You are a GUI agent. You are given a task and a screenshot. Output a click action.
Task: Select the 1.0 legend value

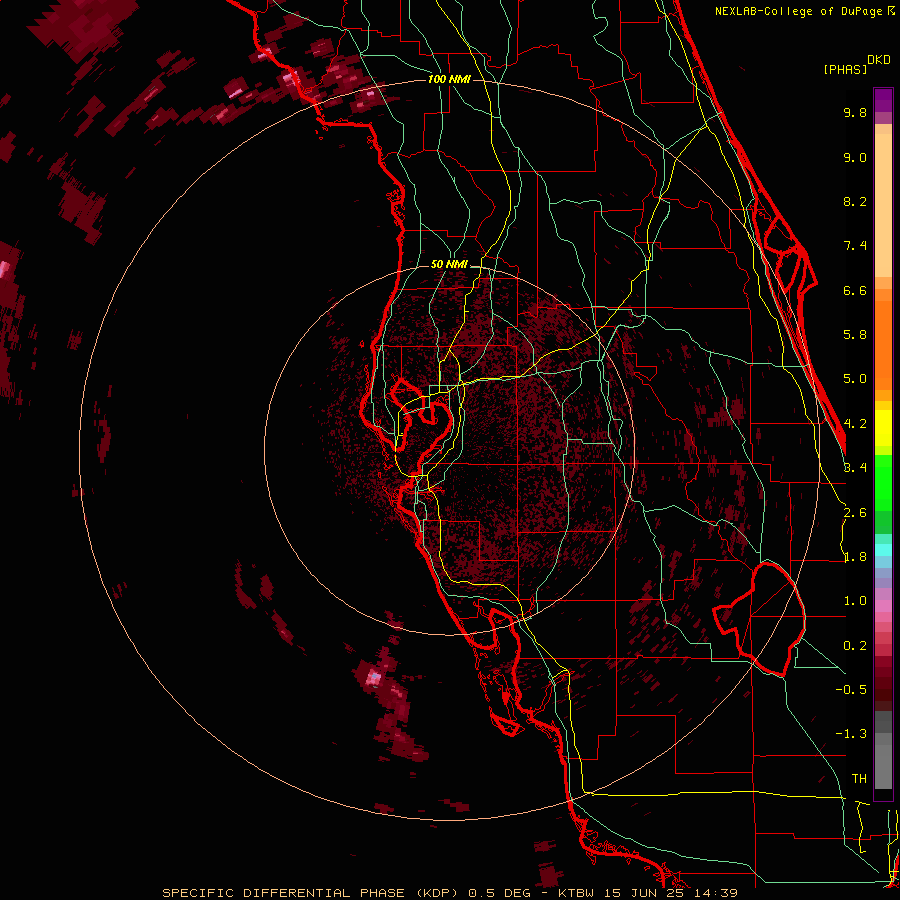pos(855,601)
